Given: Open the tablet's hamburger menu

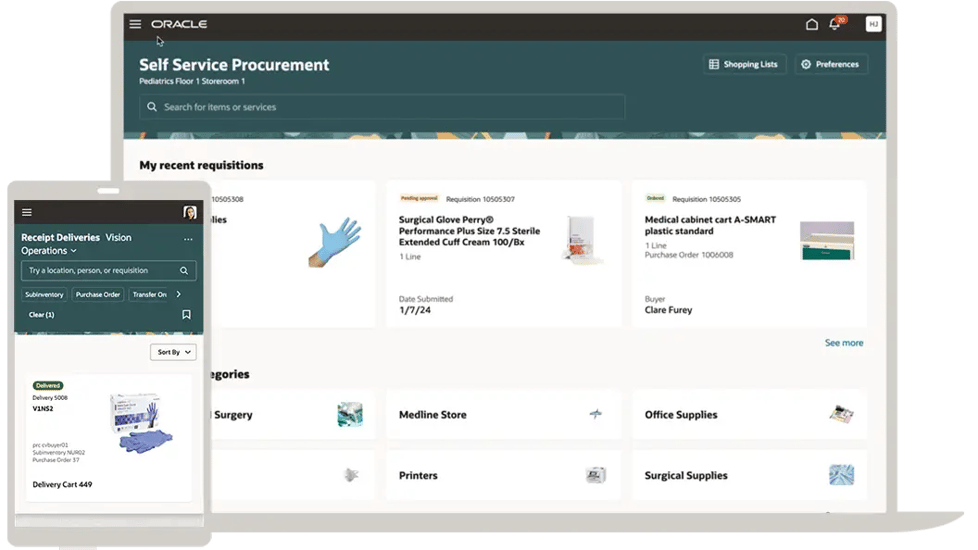Looking at the screenshot, I should click(27, 213).
